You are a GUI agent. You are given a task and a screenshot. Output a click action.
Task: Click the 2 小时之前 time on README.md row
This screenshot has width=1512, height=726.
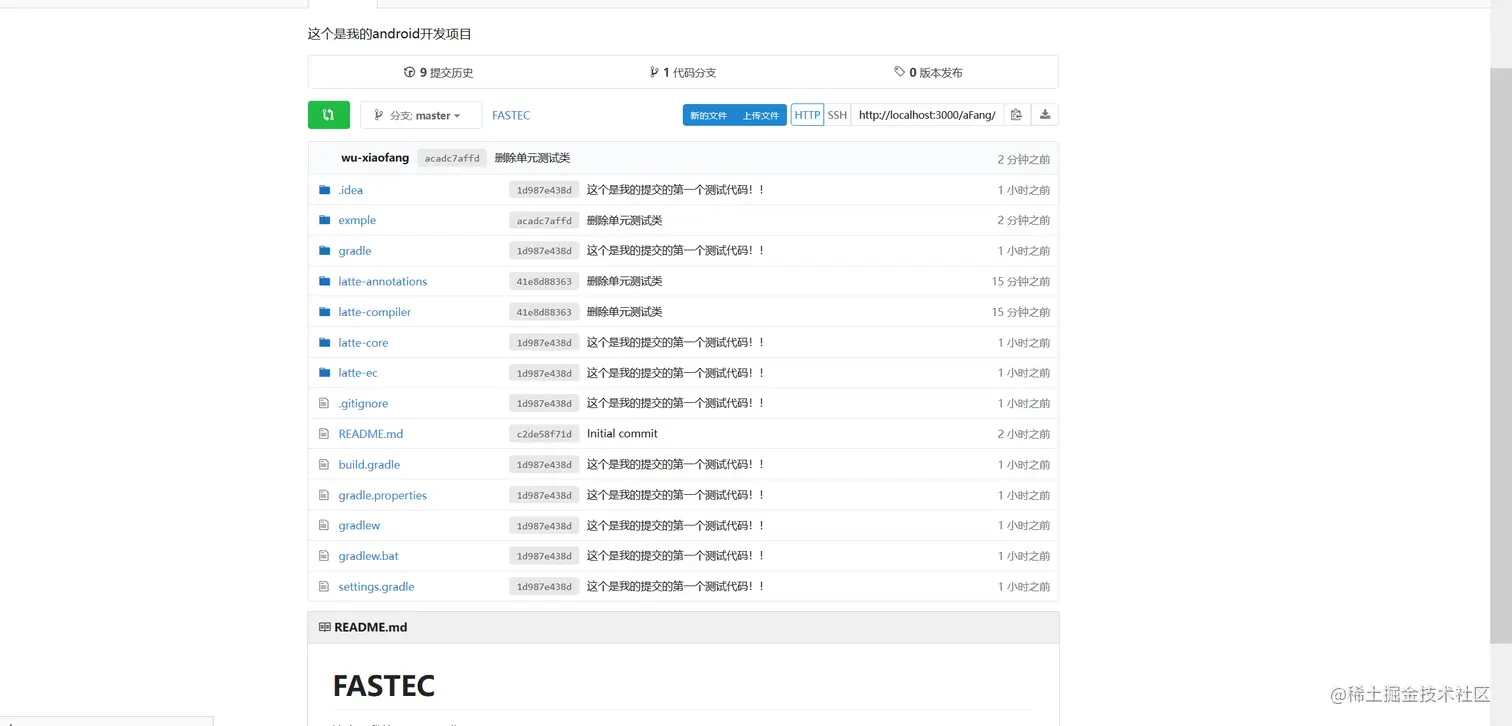[1024, 434]
